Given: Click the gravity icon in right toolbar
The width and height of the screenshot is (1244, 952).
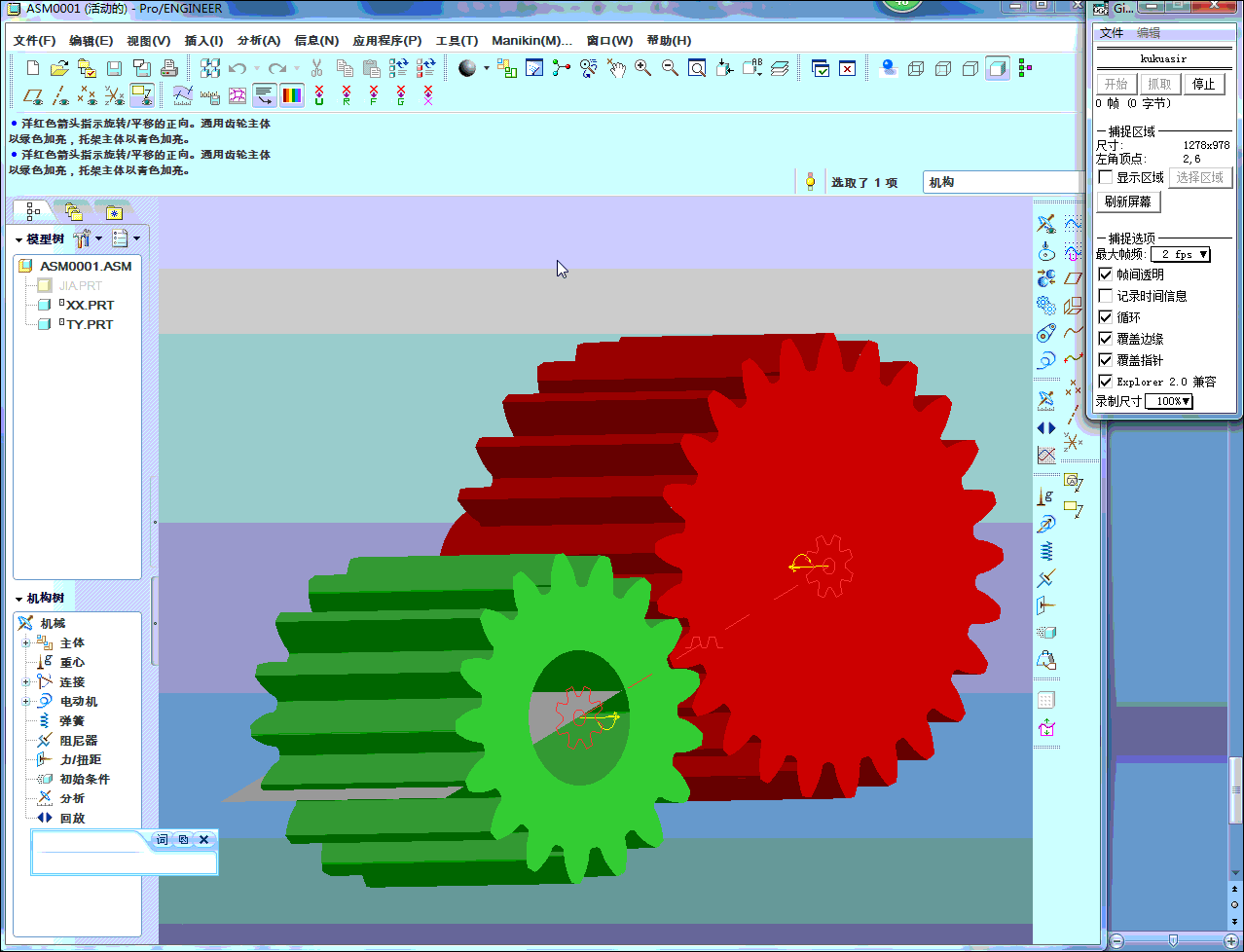Looking at the screenshot, I should pyautogui.click(x=1046, y=496).
